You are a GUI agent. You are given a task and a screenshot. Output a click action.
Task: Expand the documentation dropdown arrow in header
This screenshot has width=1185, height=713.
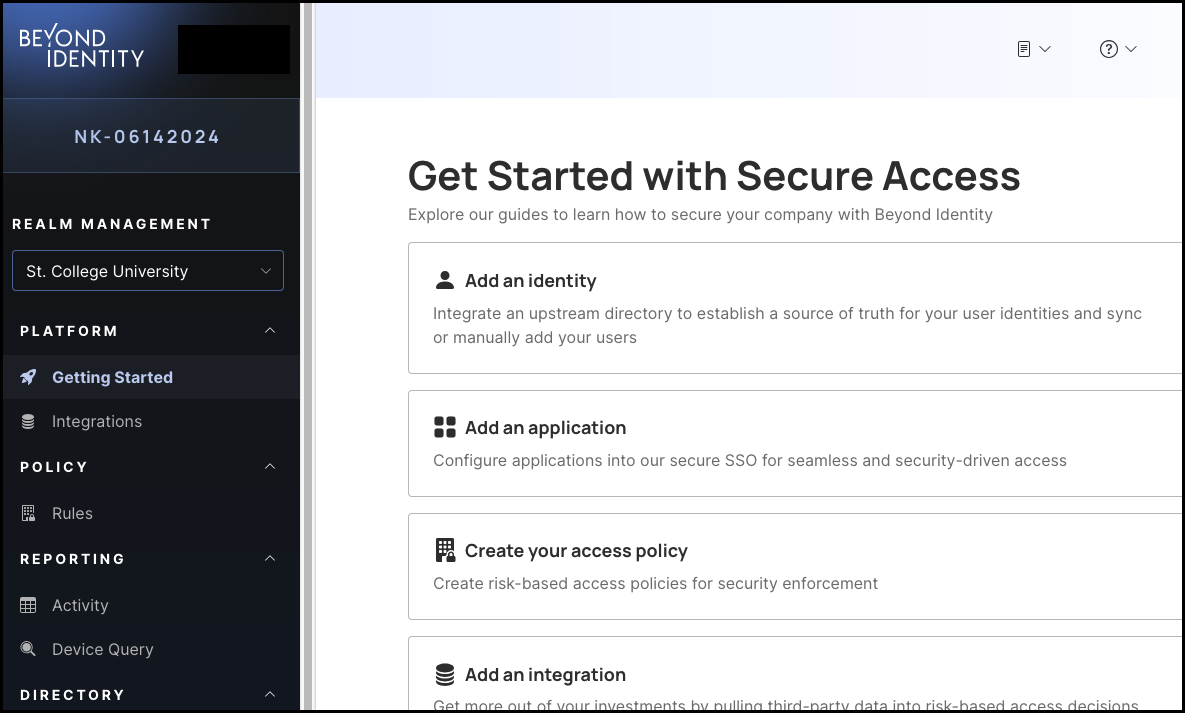1045,49
